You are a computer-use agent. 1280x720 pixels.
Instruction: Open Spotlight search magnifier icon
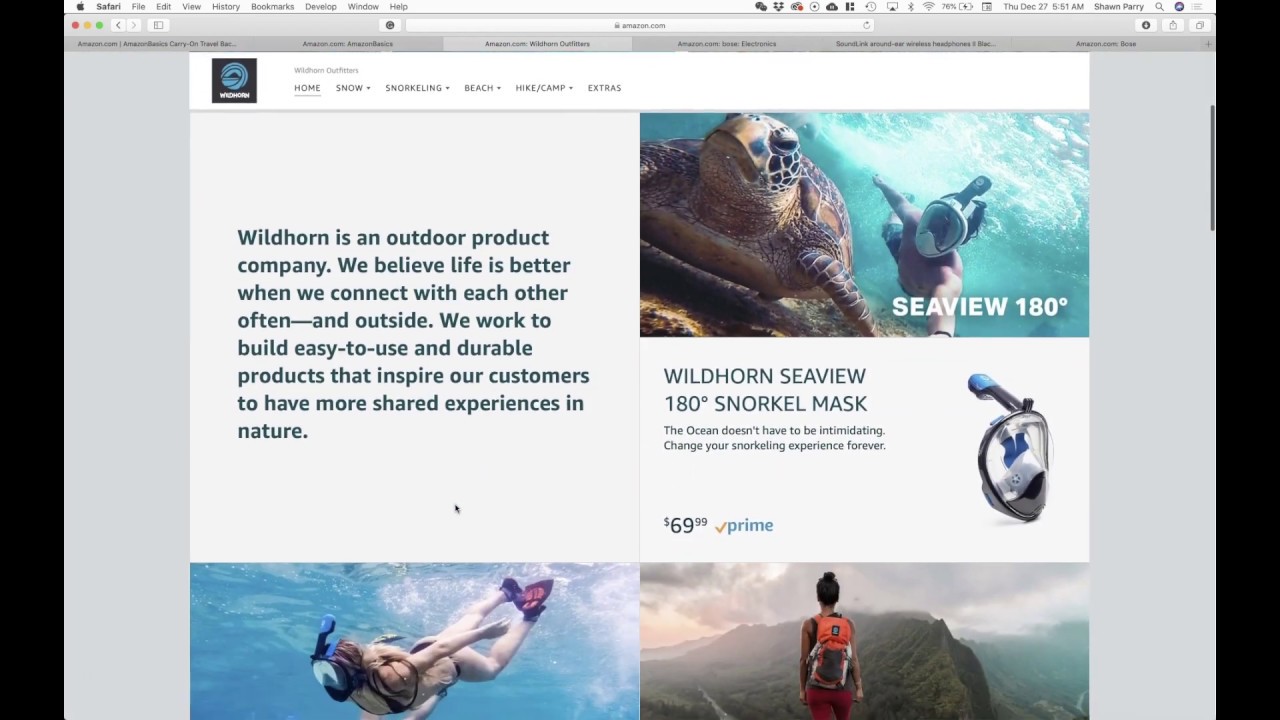(x=1160, y=6)
